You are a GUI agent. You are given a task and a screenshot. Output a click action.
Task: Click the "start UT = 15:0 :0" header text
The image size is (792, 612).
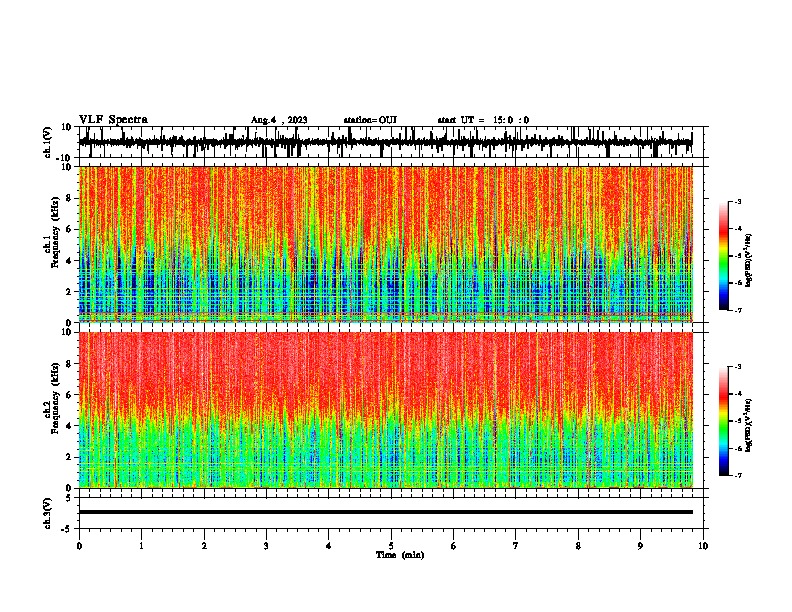point(483,120)
